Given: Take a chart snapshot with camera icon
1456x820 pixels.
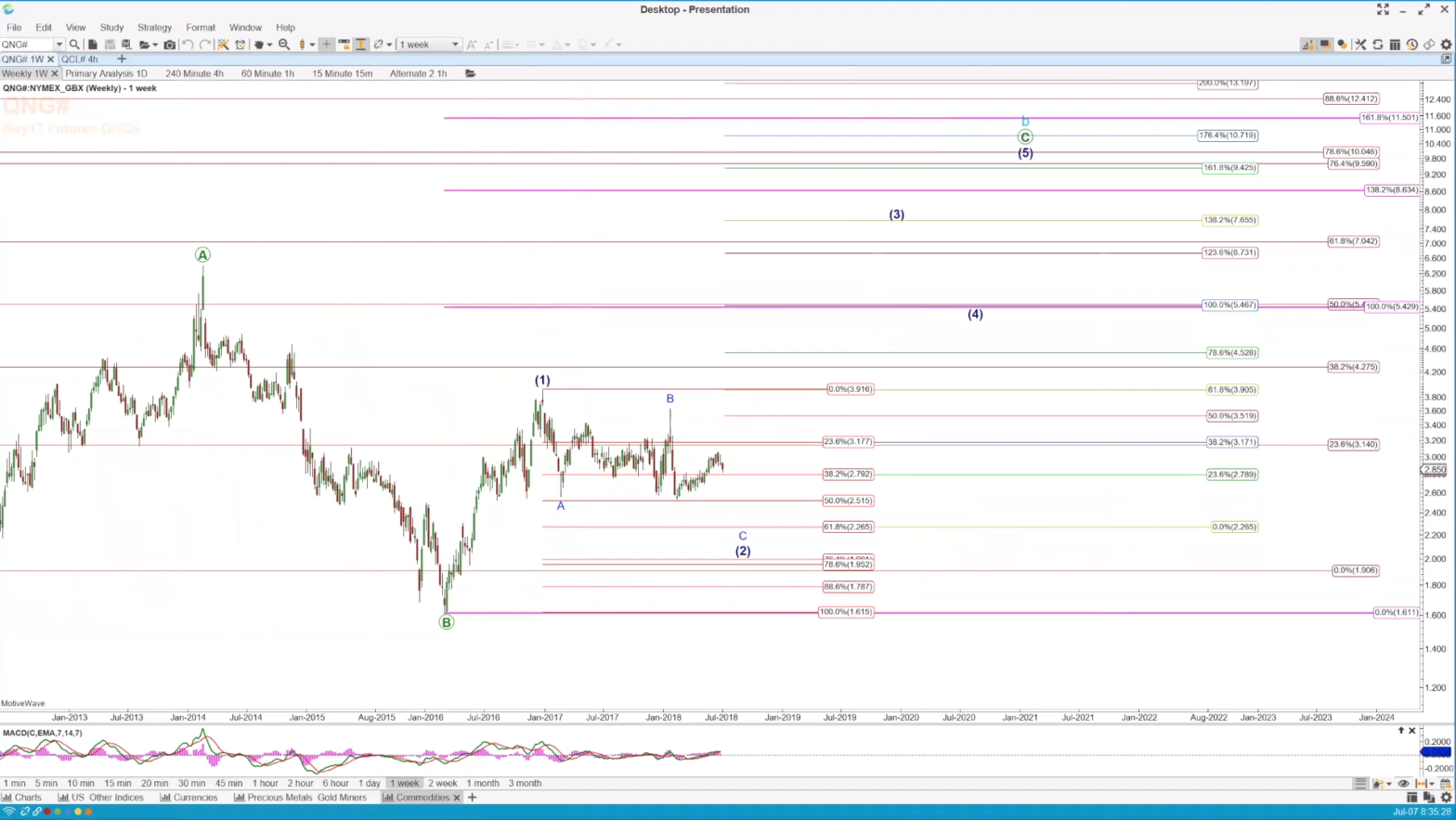Looking at the screenshot, I should 169,45.
